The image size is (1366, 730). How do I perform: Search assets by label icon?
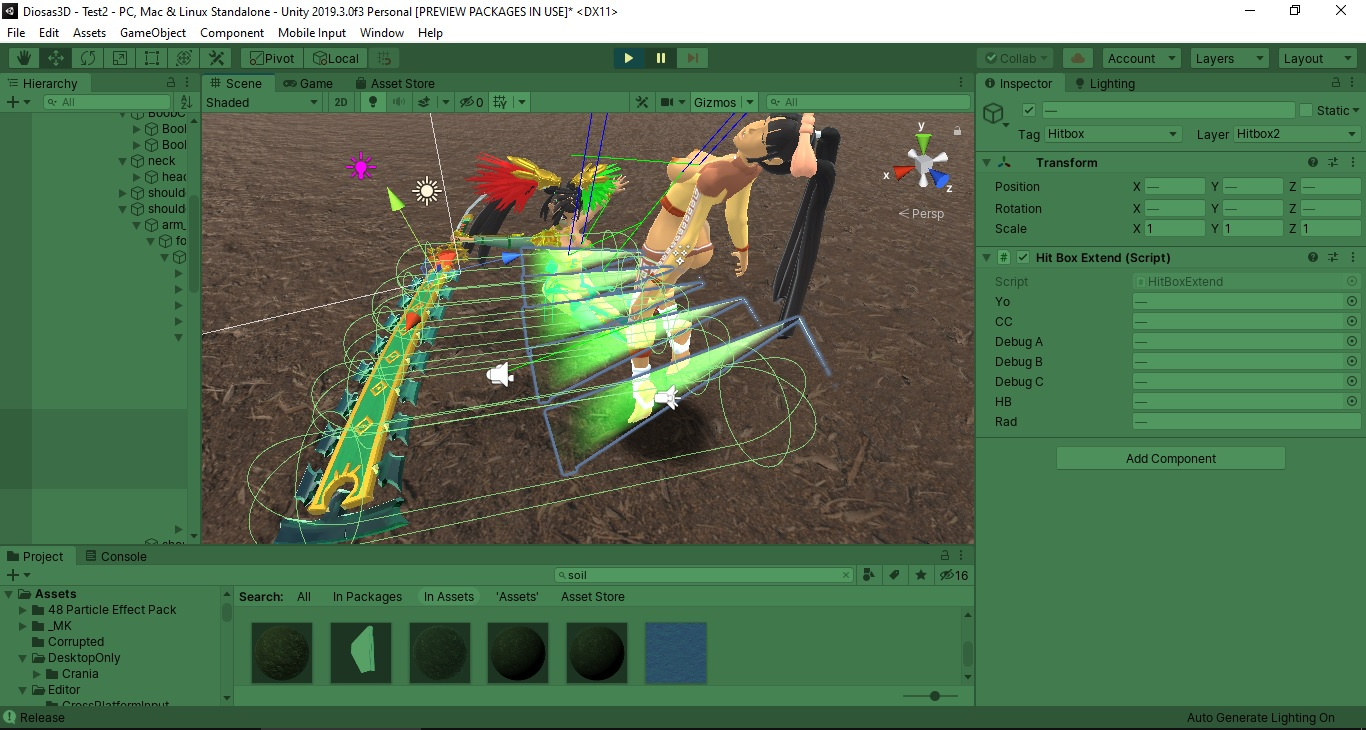click(894, 575)
